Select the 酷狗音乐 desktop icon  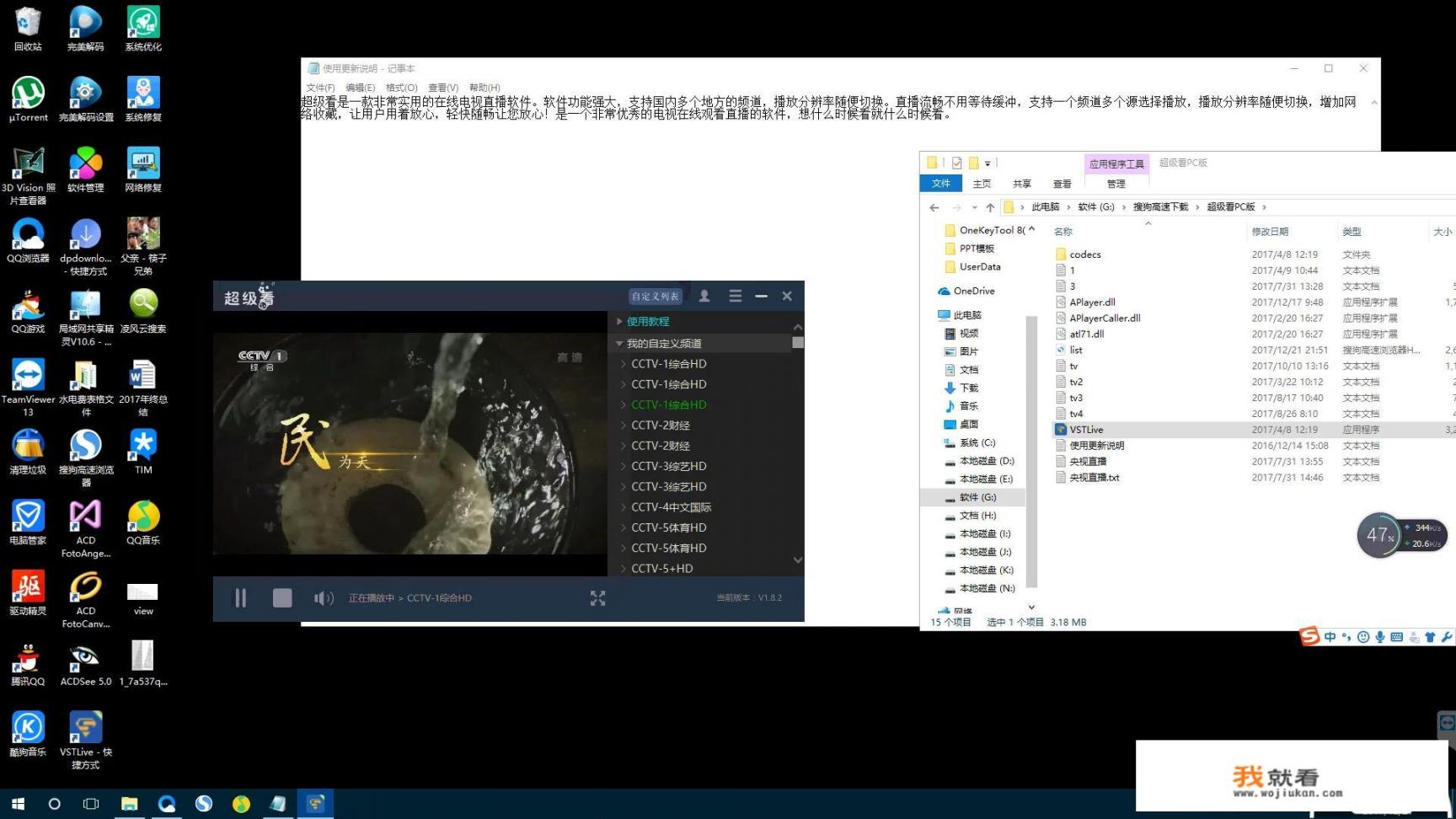(28, 734)
